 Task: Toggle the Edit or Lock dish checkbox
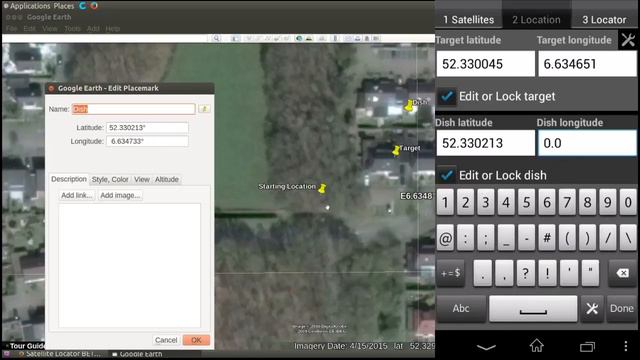(447, 176)
